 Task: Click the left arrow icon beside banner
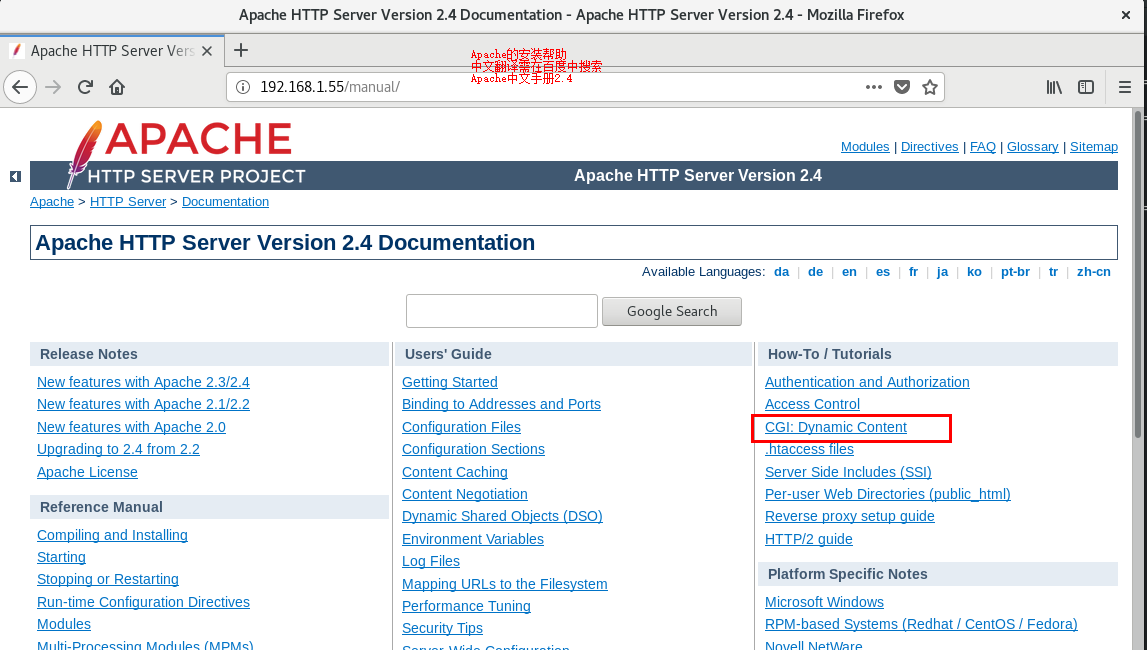[15, 176]
